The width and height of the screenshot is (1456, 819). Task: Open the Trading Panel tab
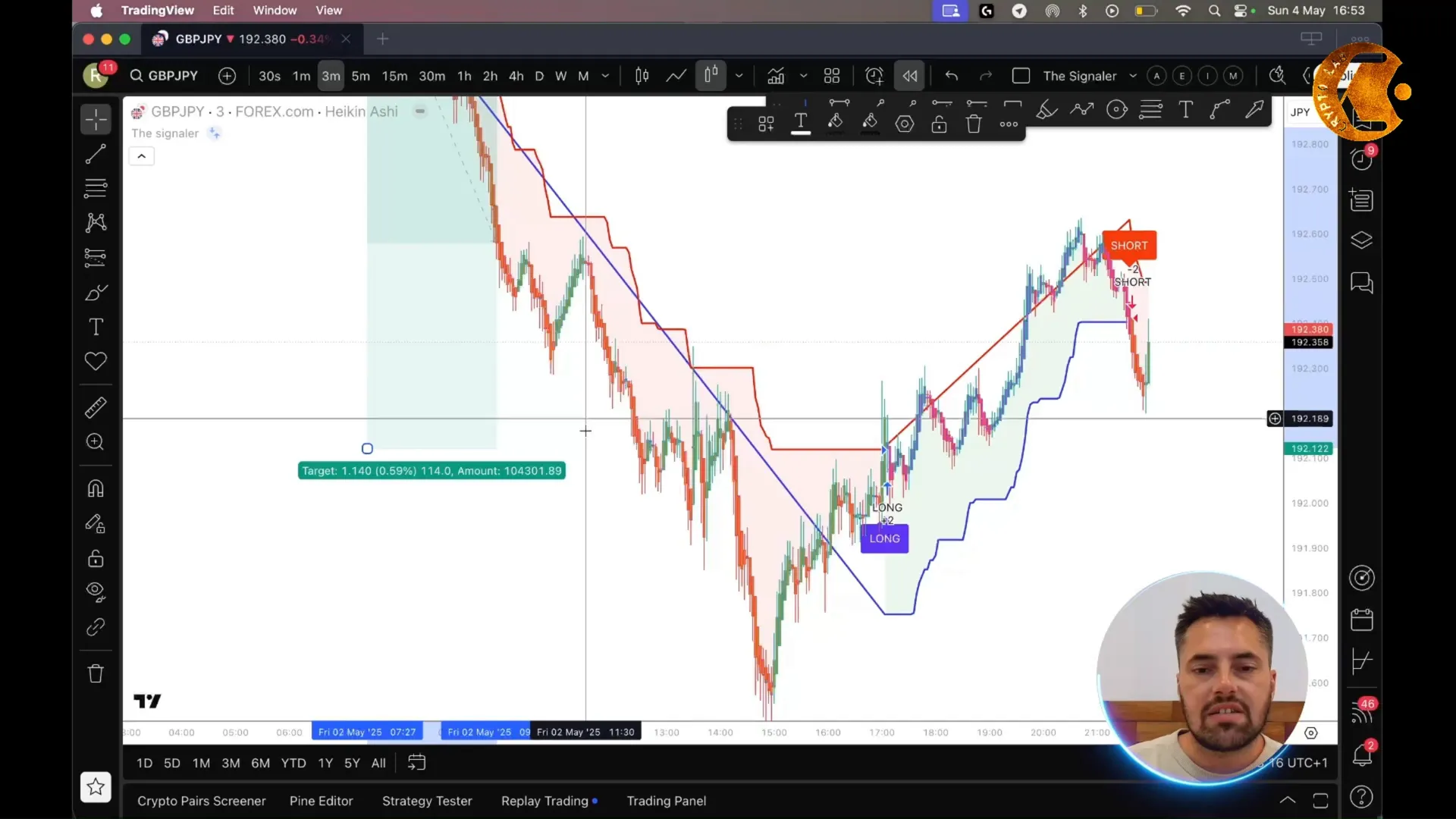tap(667, 801)
